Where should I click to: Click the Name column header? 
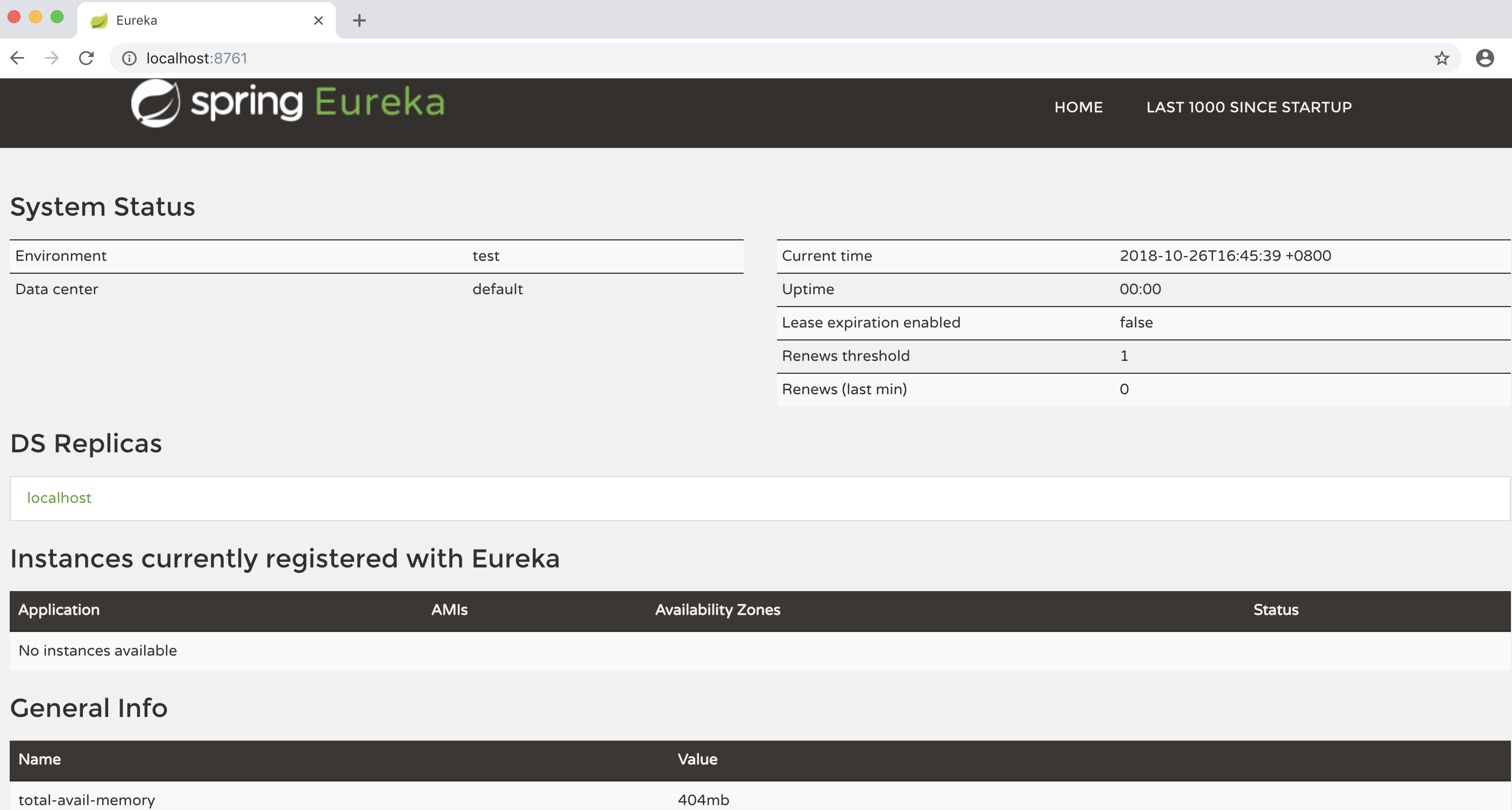pos(39,759)
